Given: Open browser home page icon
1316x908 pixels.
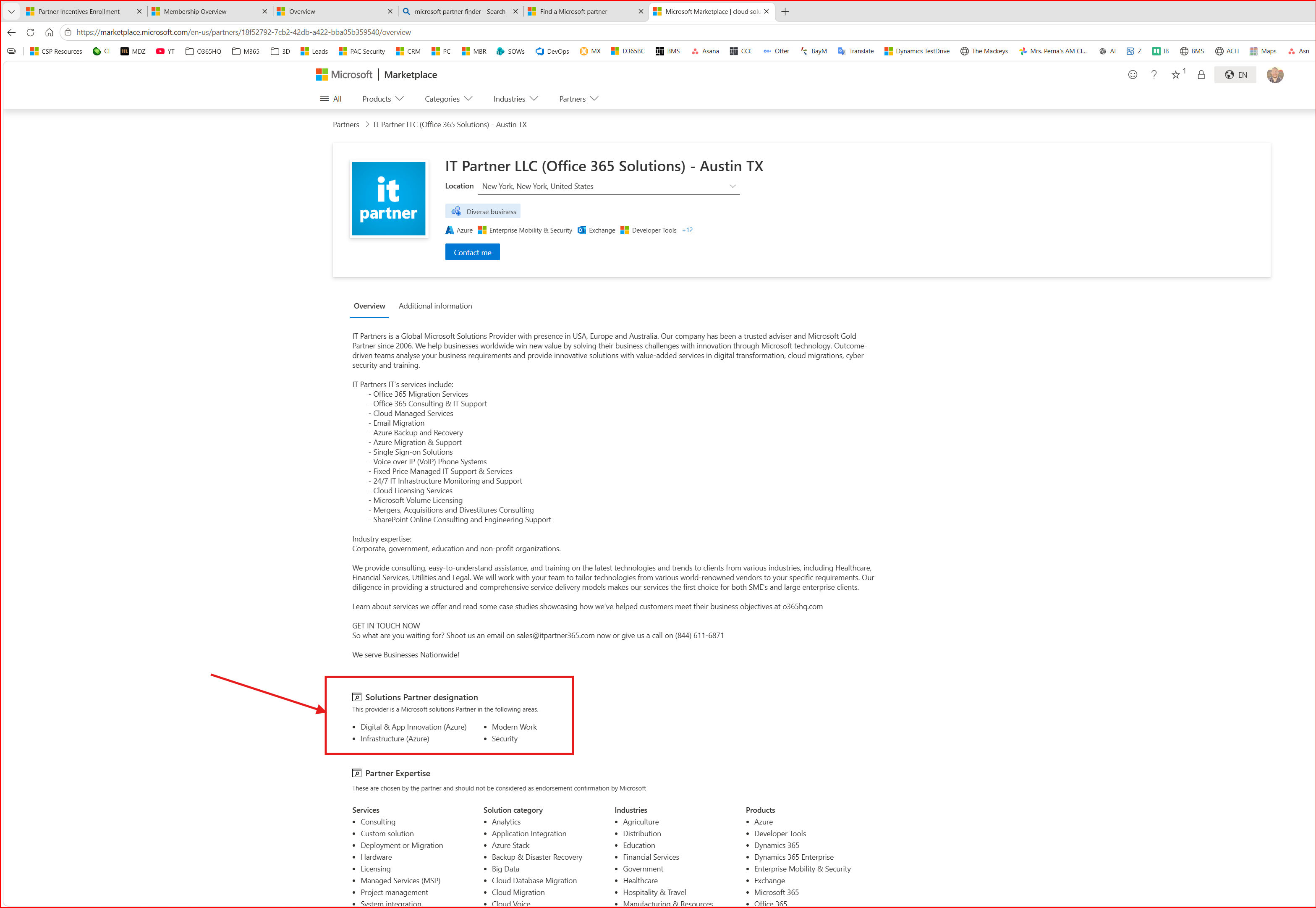Looking at the screenshot, I should 50,32.
